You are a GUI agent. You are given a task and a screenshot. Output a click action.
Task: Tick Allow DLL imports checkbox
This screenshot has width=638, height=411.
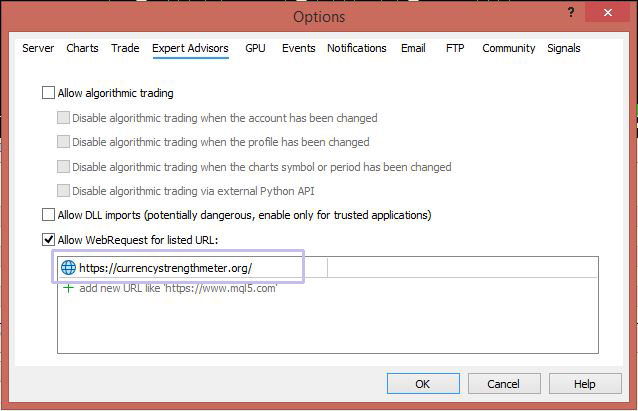[49, 215]
